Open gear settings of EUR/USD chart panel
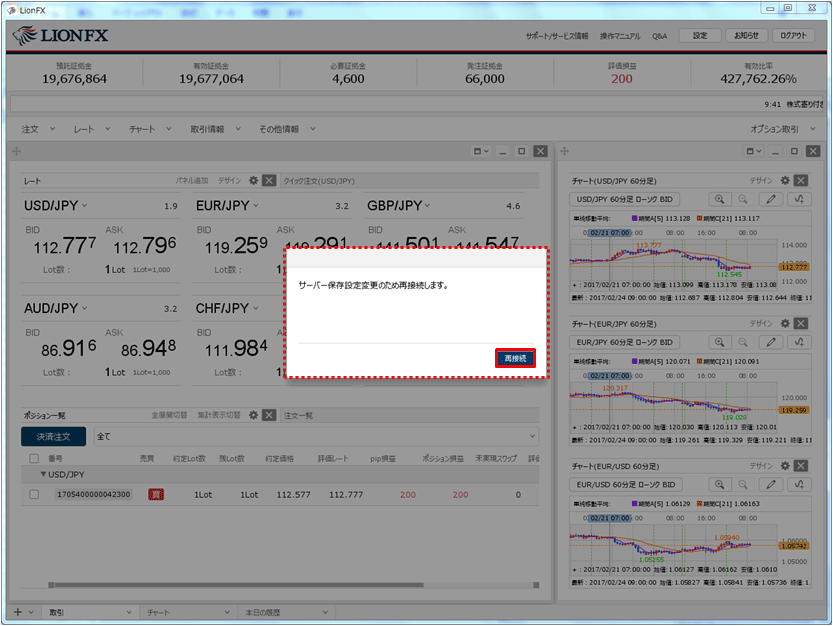The image size is (833, 626). pyautogui.click(x=785, y=466)
